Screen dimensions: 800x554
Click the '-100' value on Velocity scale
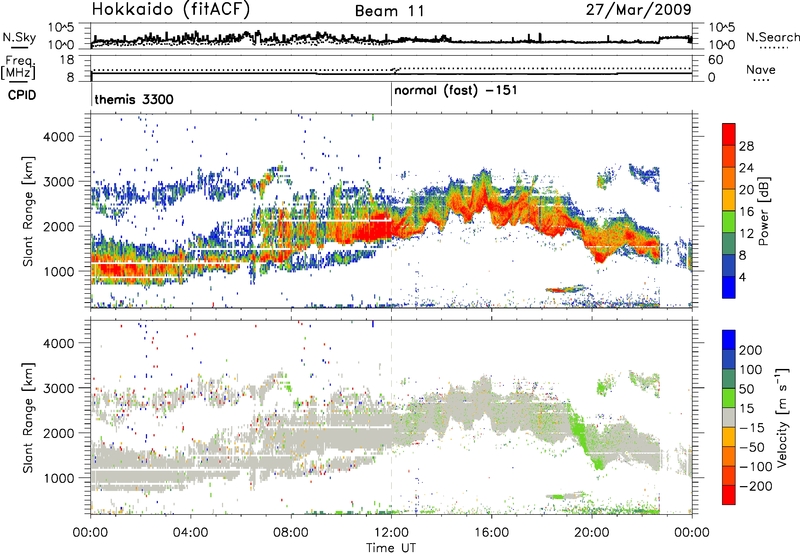pos(756,467)
